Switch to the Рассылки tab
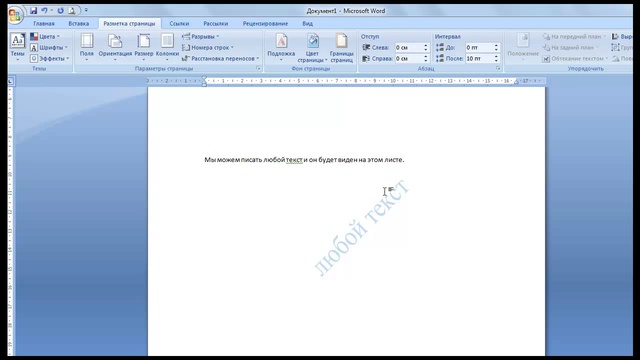This screenshot has width=640, height=360. click(x=216, y=24)
